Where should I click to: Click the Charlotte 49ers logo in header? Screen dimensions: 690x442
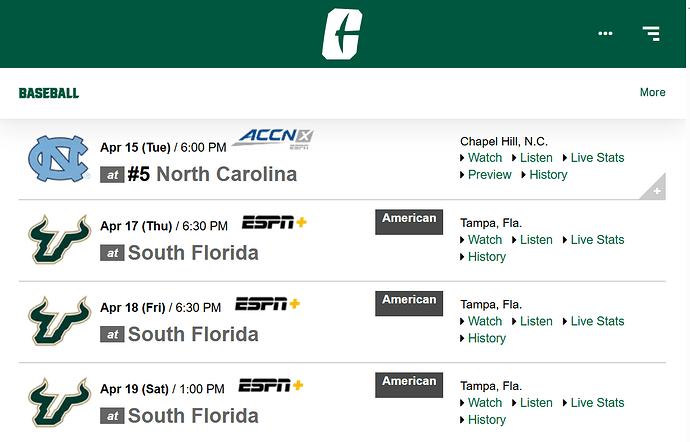342,34
